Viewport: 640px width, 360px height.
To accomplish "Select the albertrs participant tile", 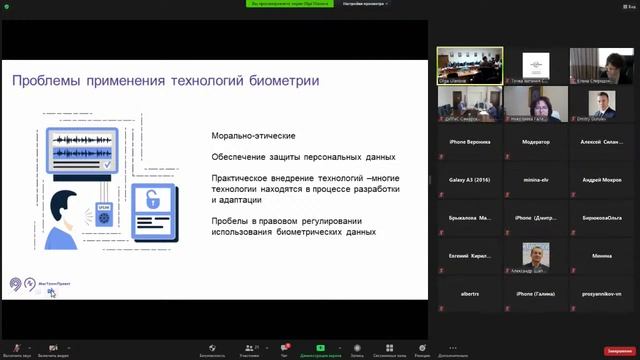I will (470, 294).
